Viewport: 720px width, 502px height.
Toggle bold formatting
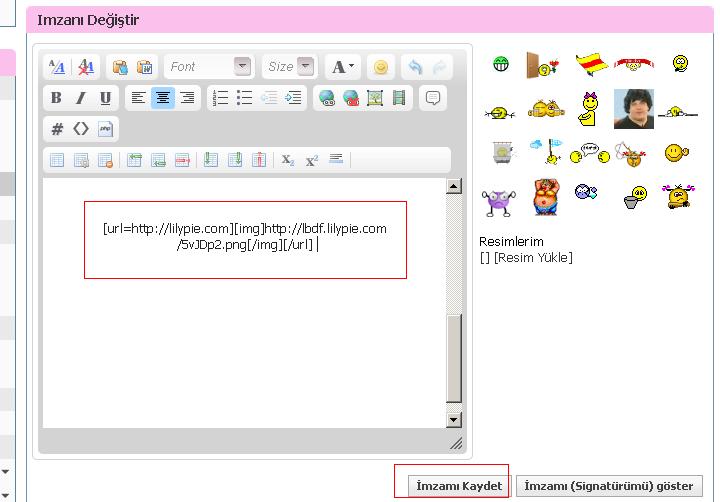56,98
